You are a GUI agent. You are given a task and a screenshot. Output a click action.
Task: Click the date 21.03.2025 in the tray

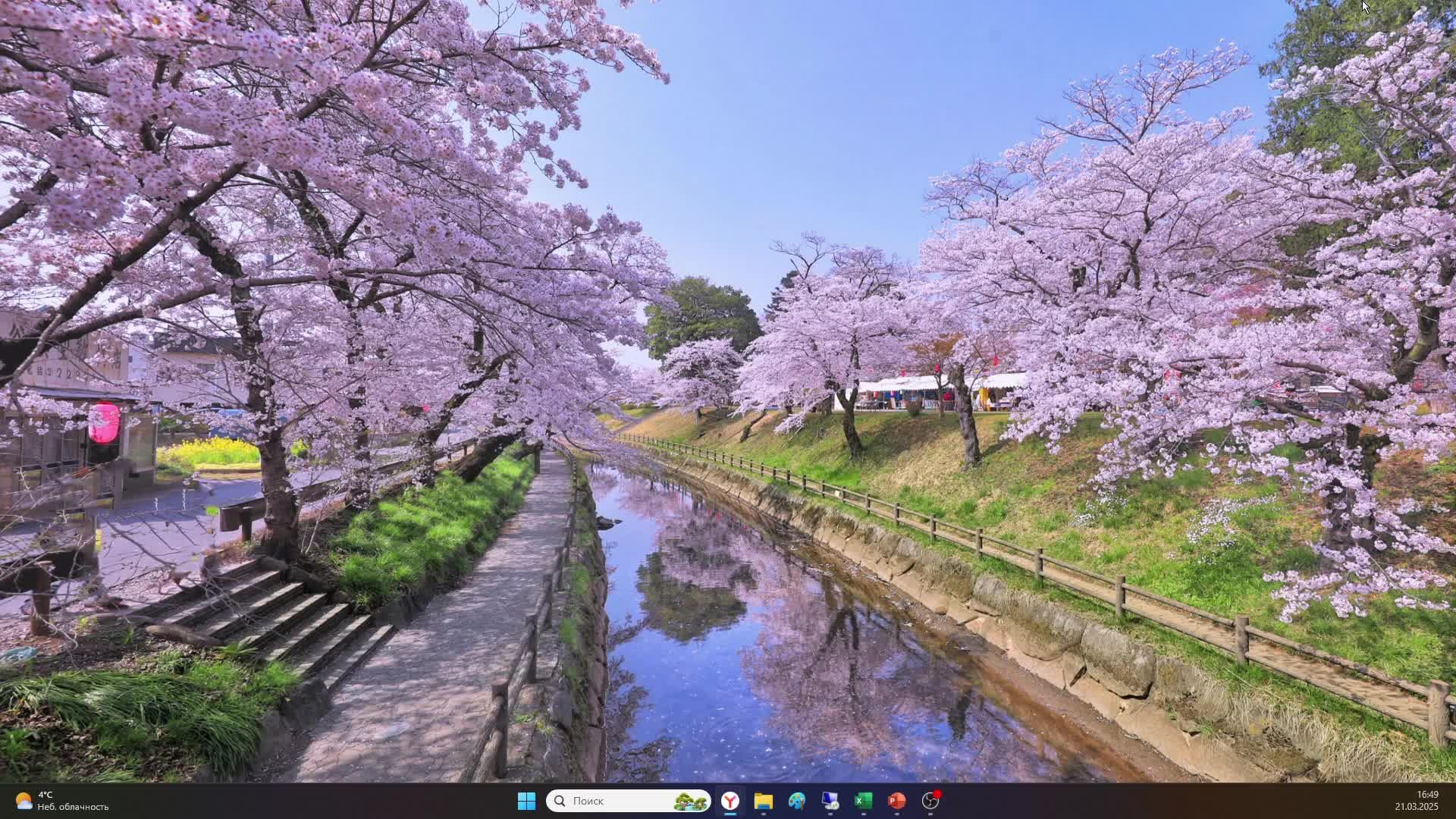point(1416,807)
